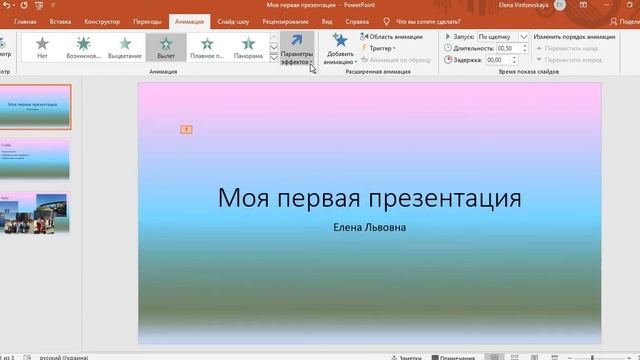Click 'Переместить вперед' reorder button
Screen dimensions: 640x360
(569, 60)
